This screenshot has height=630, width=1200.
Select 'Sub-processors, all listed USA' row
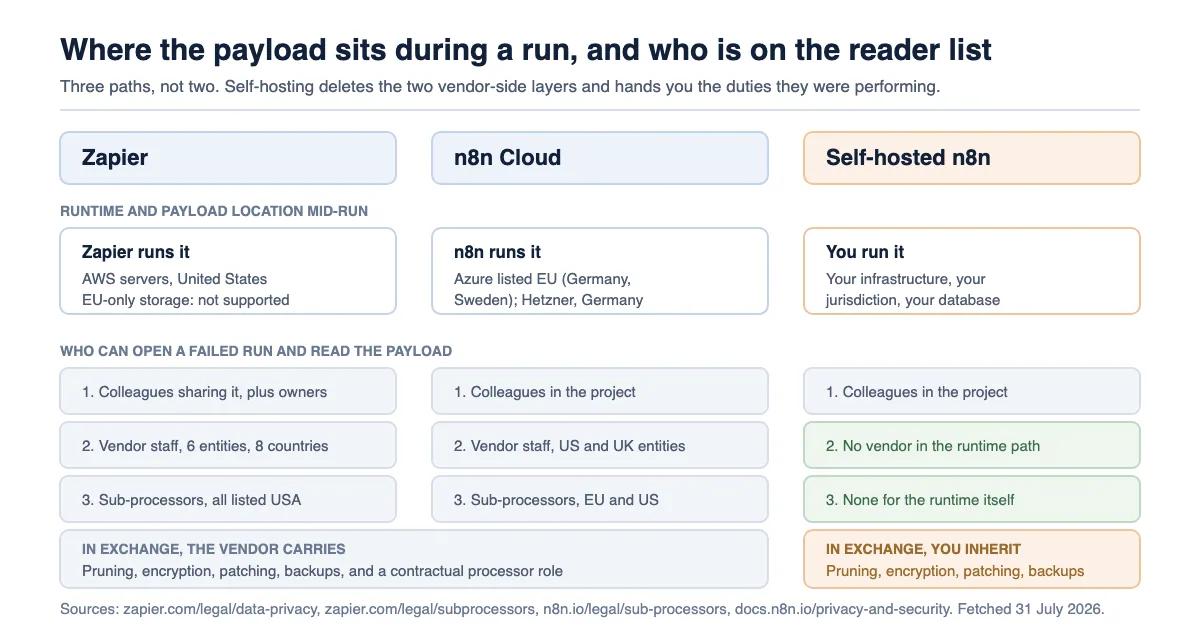(228, 499)
